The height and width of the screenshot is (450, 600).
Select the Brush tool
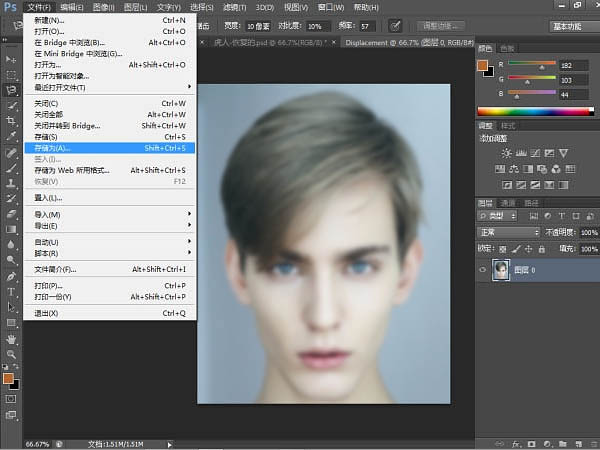coord(11,168)
